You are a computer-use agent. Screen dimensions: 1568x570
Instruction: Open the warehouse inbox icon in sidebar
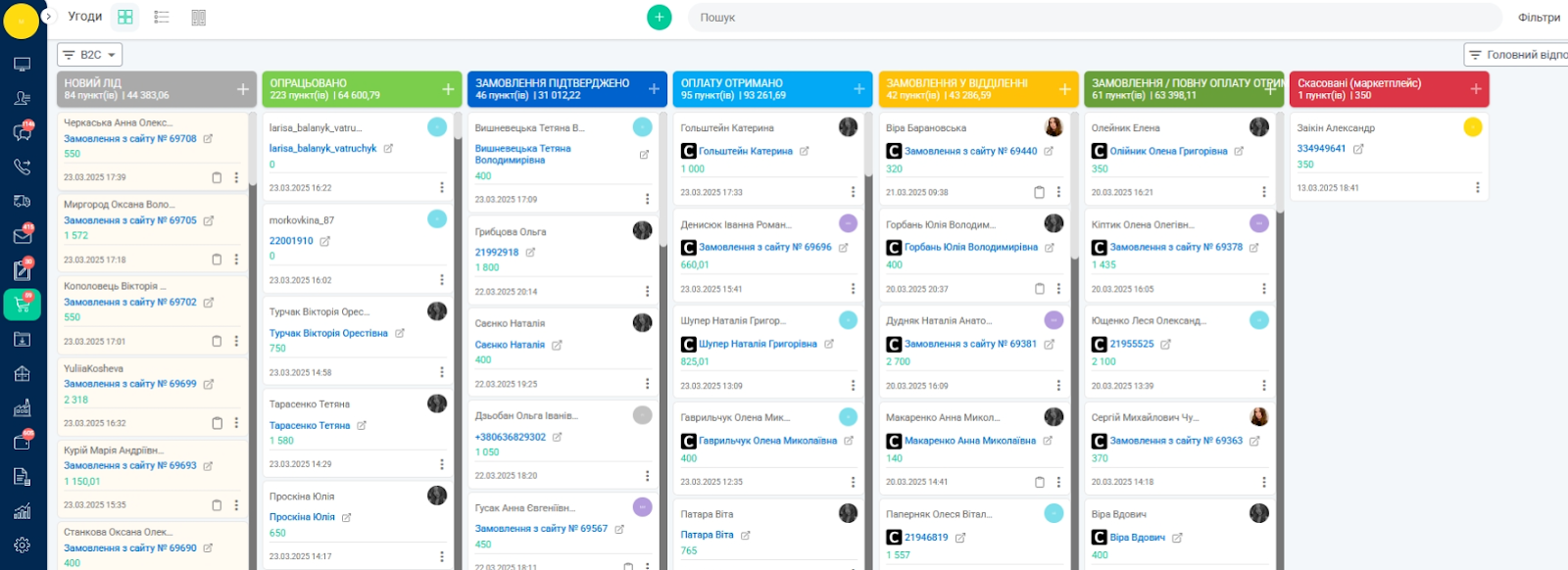(x=22, y=339)
